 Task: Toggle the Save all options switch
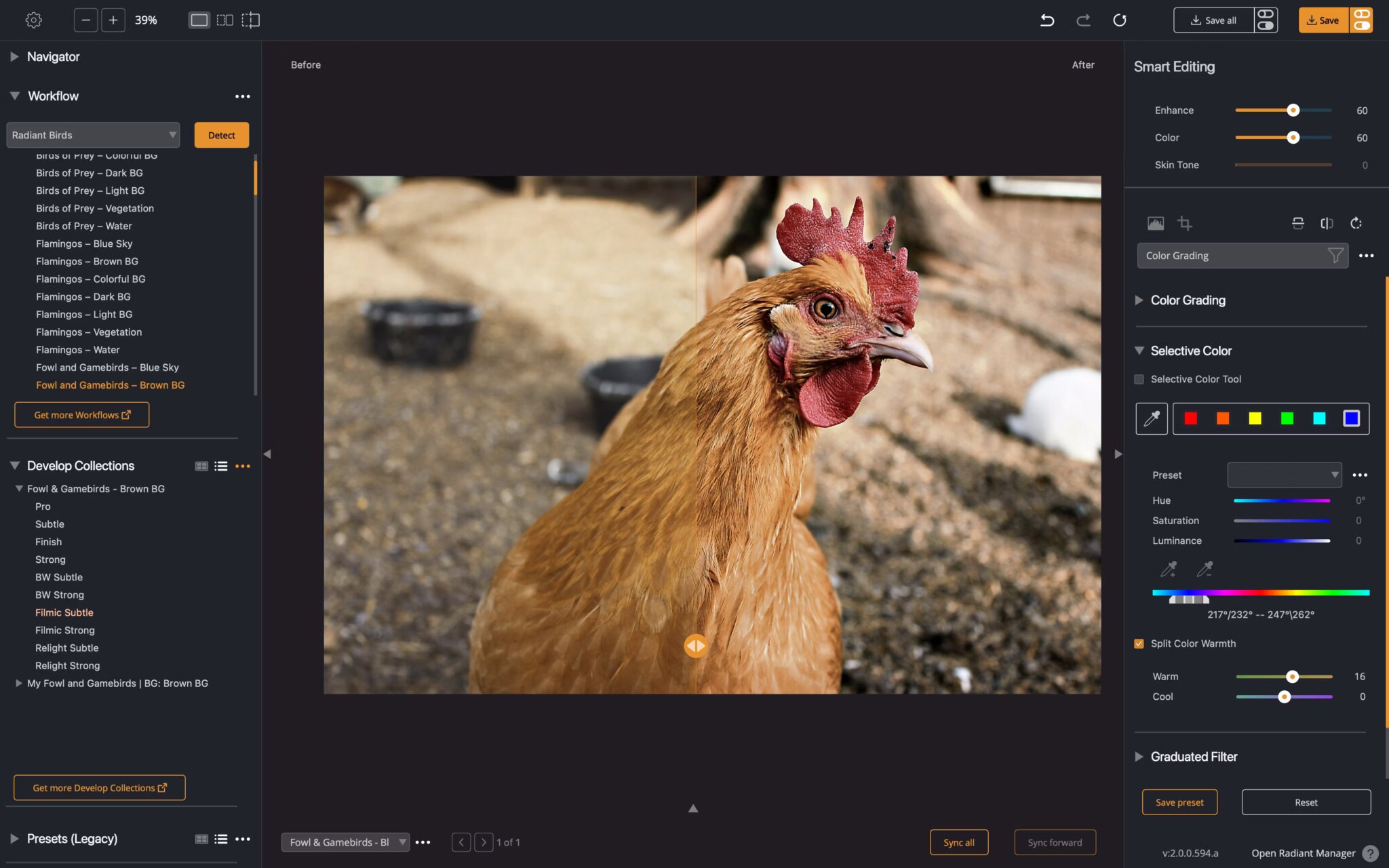pyautogui.click(x=1266, y=20)
